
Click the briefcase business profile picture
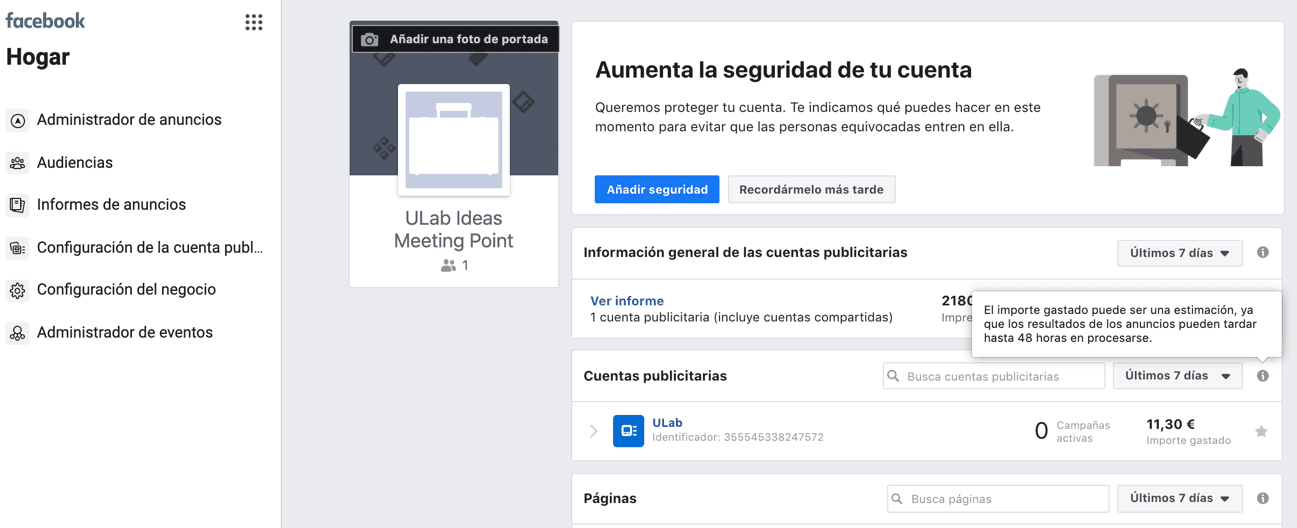click(454, 140)
